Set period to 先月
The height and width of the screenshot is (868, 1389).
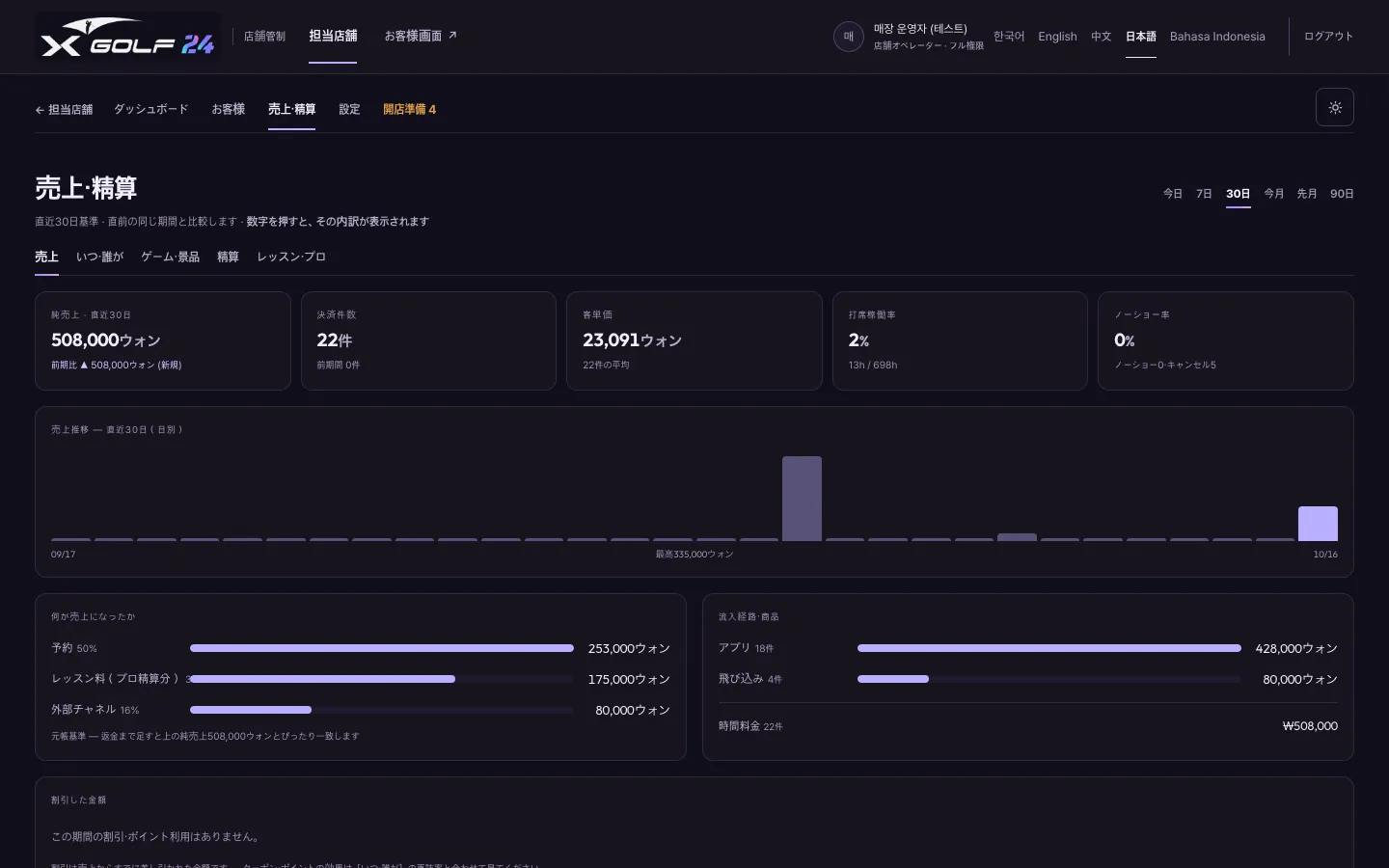pos(1307,194)
